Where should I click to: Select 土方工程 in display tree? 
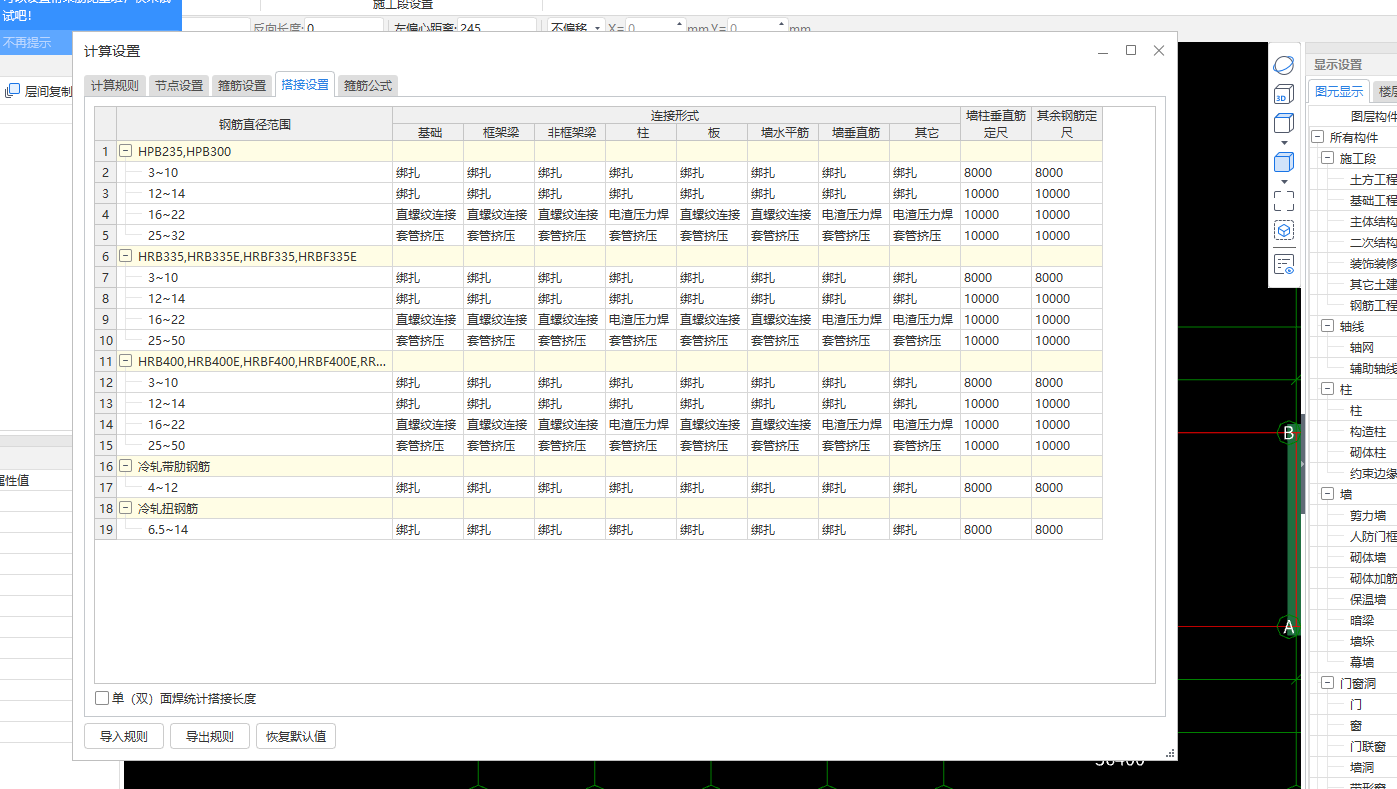coord(1372,179)
